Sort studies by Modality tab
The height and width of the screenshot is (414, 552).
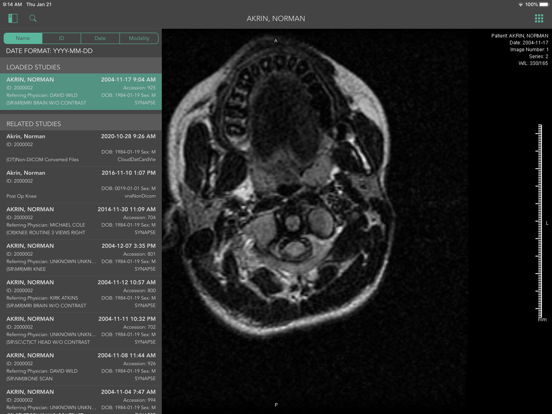point(139,38)
